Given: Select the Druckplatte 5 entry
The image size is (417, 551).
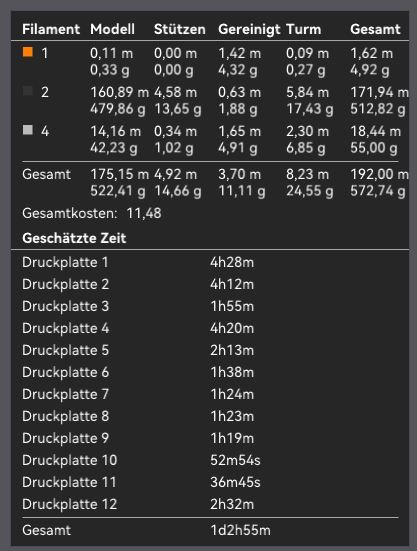Looking at the screenshot, I should (x=210, y=350).
